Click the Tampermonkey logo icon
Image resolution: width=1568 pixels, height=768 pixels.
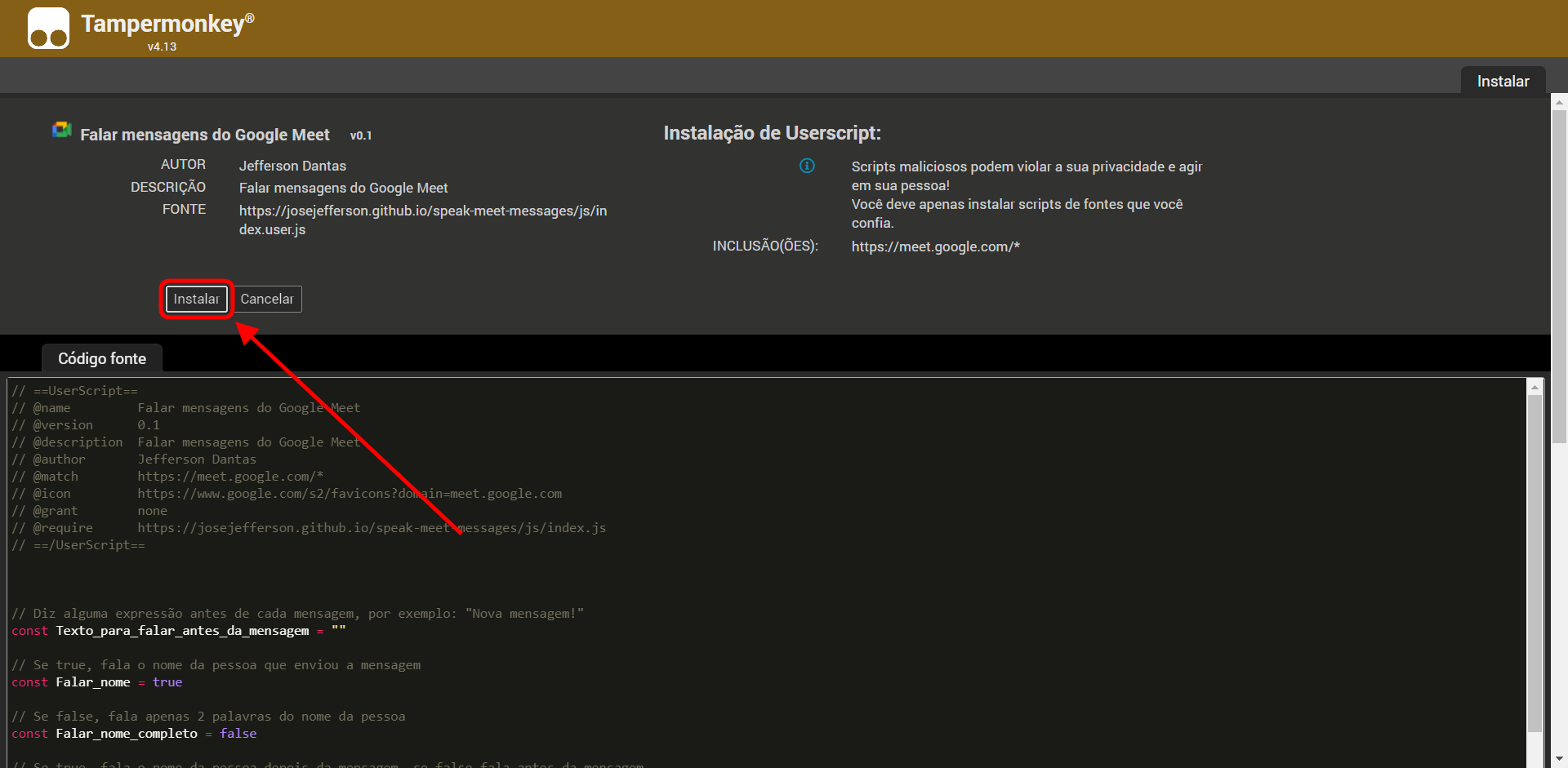48,29
